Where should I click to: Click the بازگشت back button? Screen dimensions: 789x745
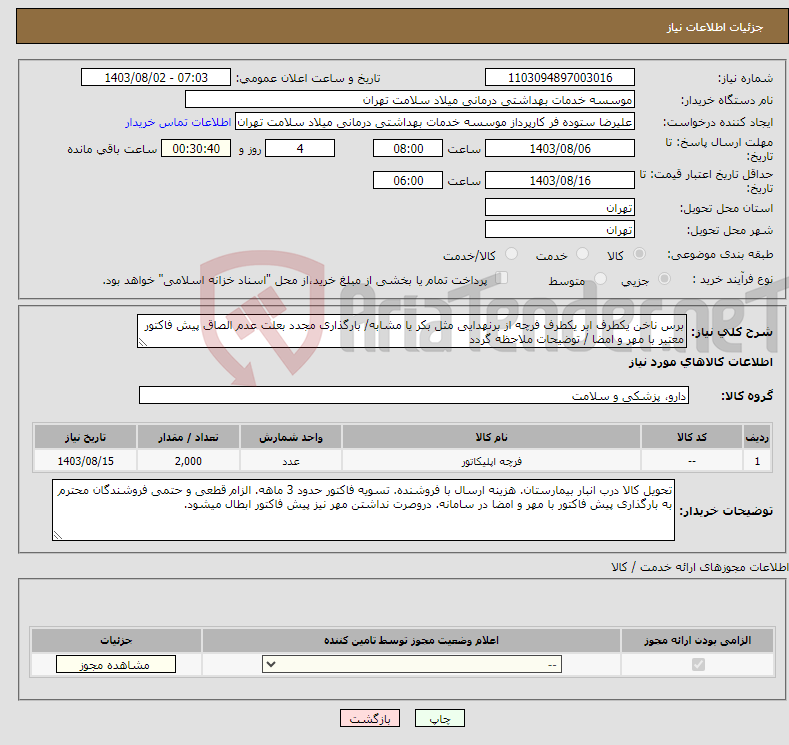tap(370, 718)
